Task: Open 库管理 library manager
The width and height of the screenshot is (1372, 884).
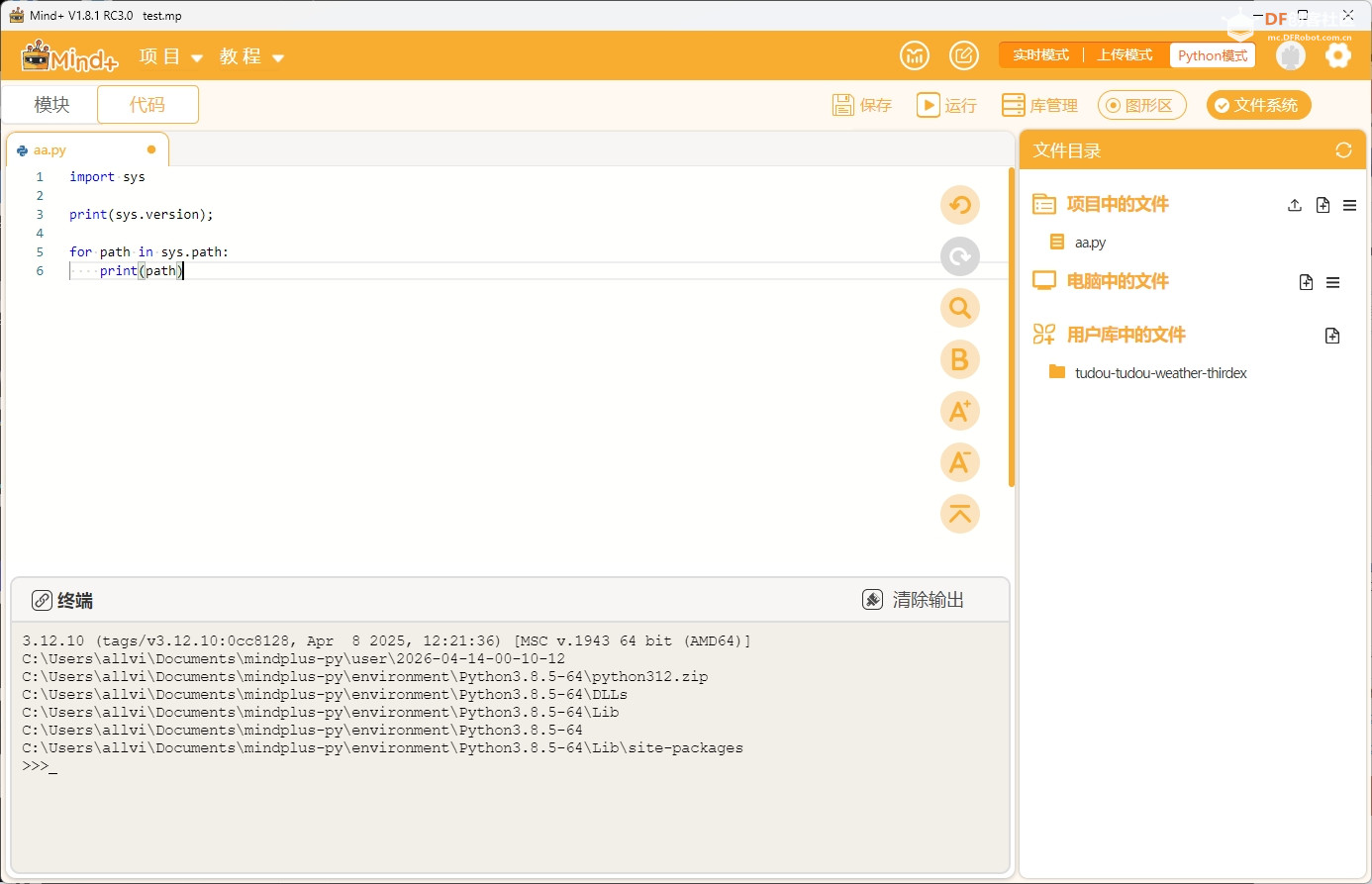Action: [x=1038, y=104]
